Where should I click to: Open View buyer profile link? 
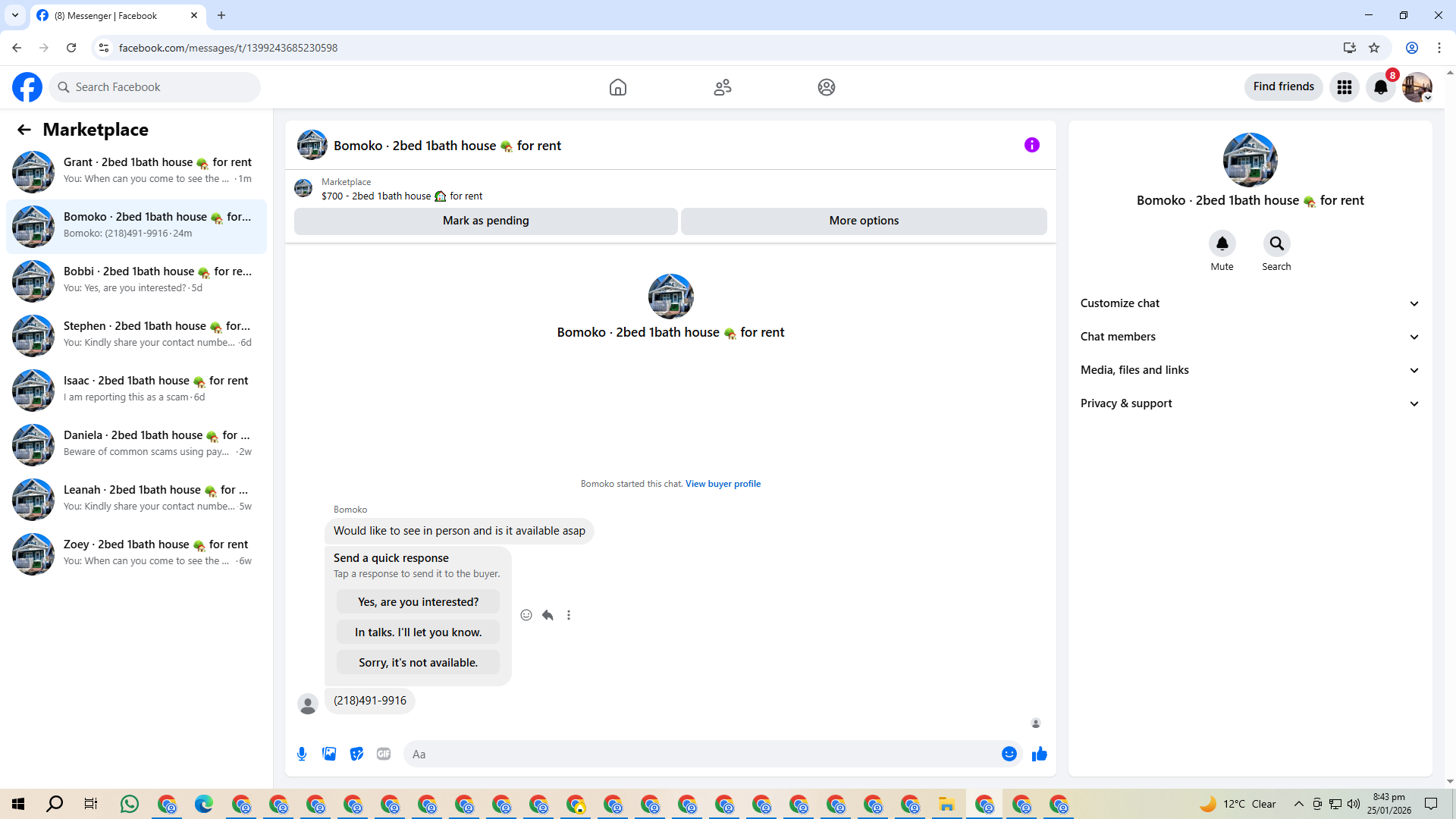pyautogui.click(x=723, y=484)
